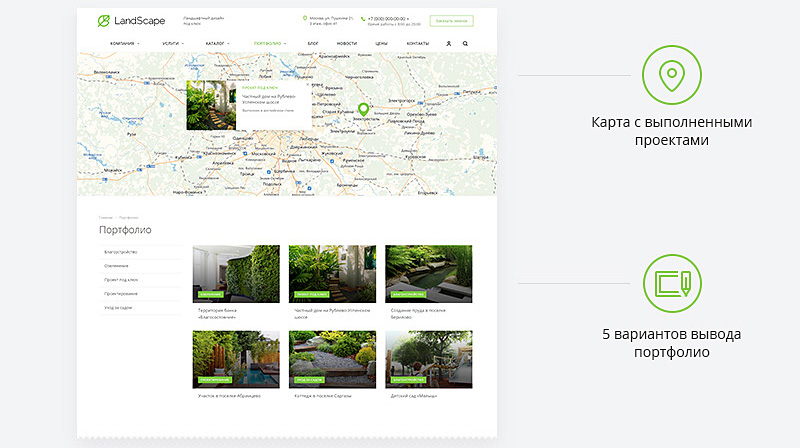Expand the Каталог dropdown menu
Image resolution: width=800 pixels, height=448 pixels.
click(217, 44)
